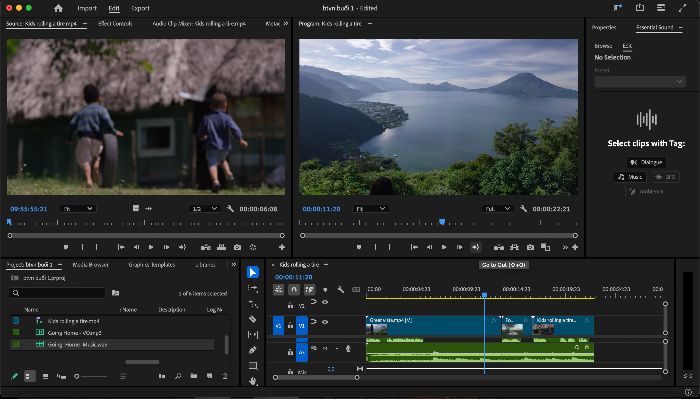Toggle Snap in Timeline magnet button
The width and height of the screenshot is (700, 399).
[x=294, y=290]
